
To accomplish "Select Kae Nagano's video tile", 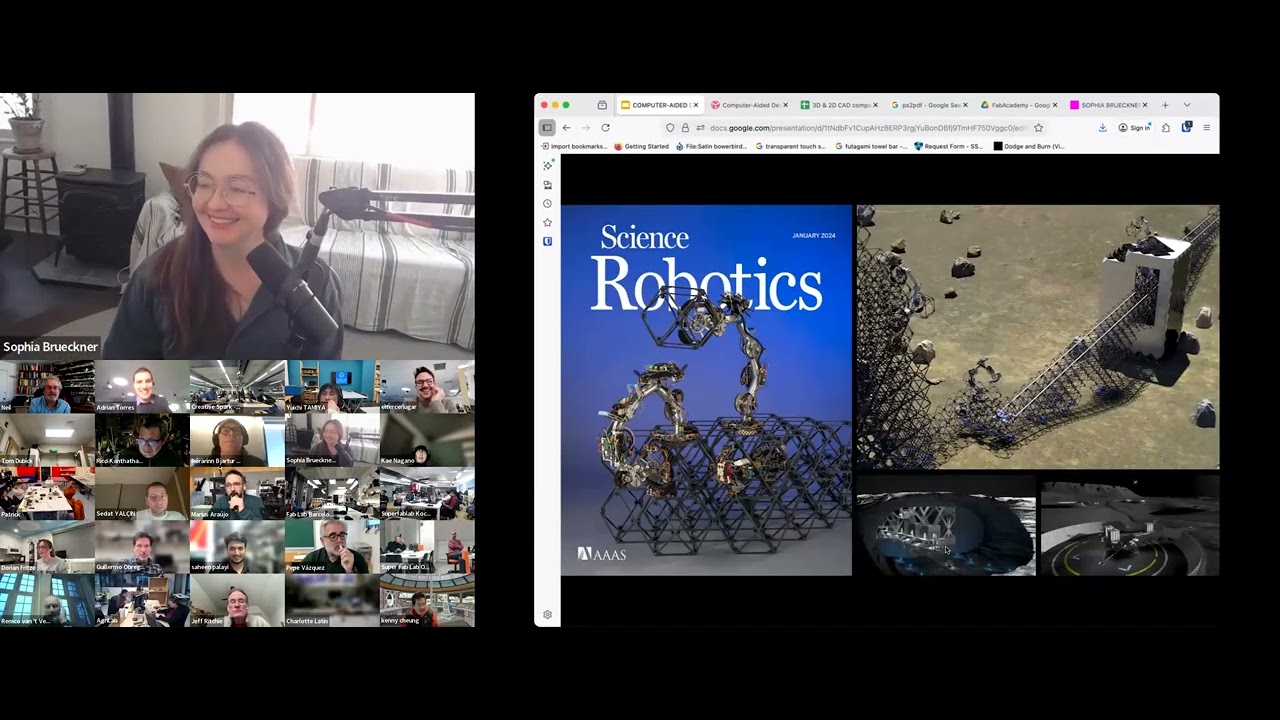I will tap(427, 440).
